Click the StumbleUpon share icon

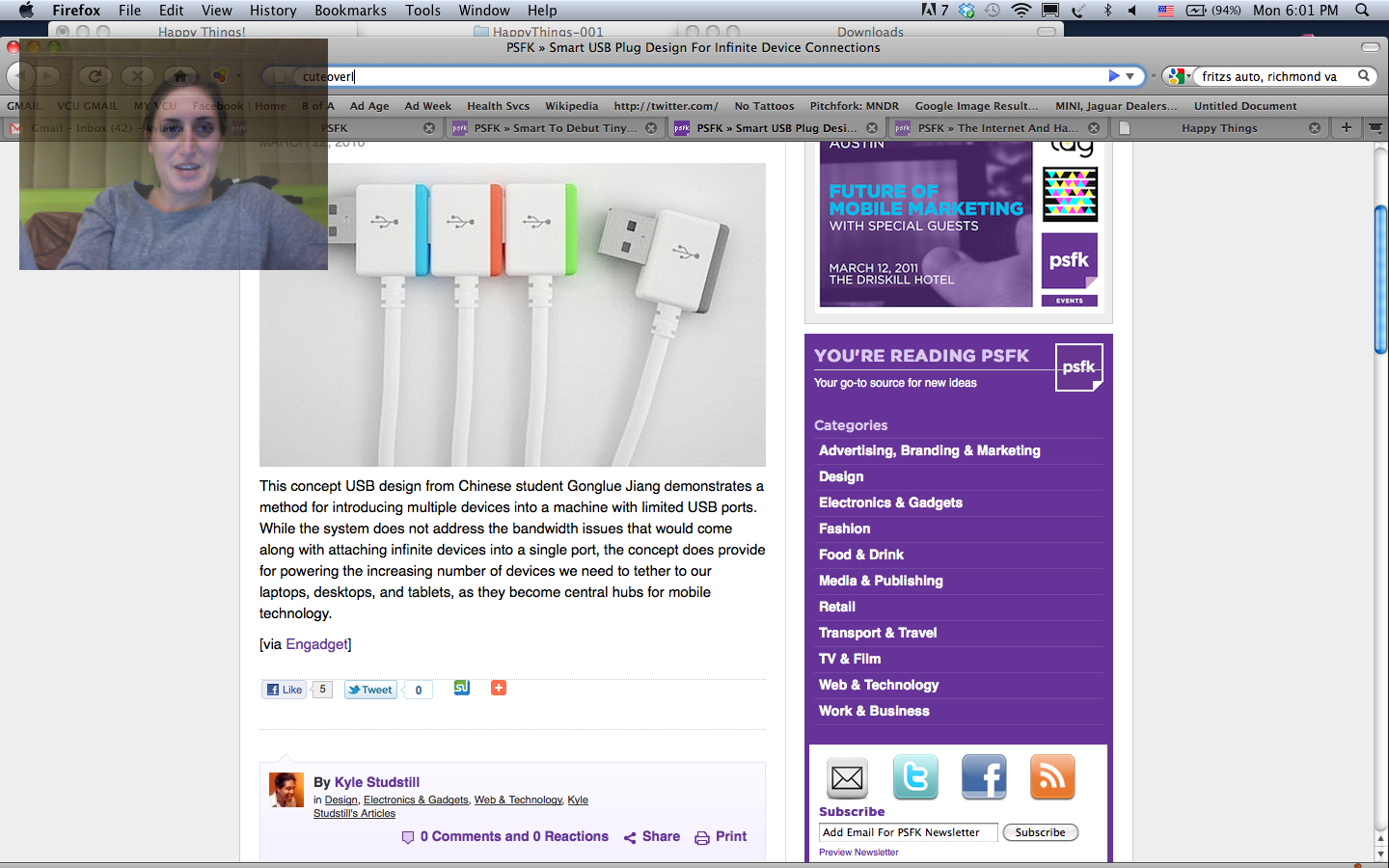point(462,688)
